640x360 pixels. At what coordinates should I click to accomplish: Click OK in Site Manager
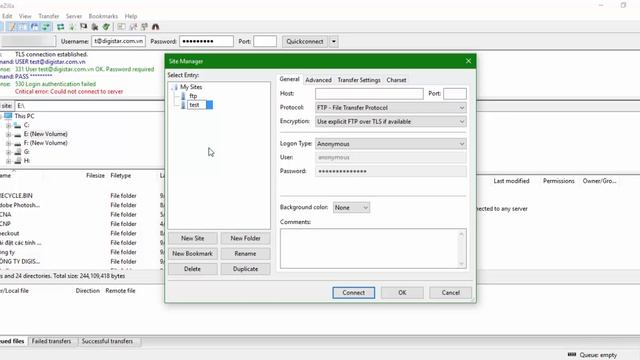tap(402, 293)
